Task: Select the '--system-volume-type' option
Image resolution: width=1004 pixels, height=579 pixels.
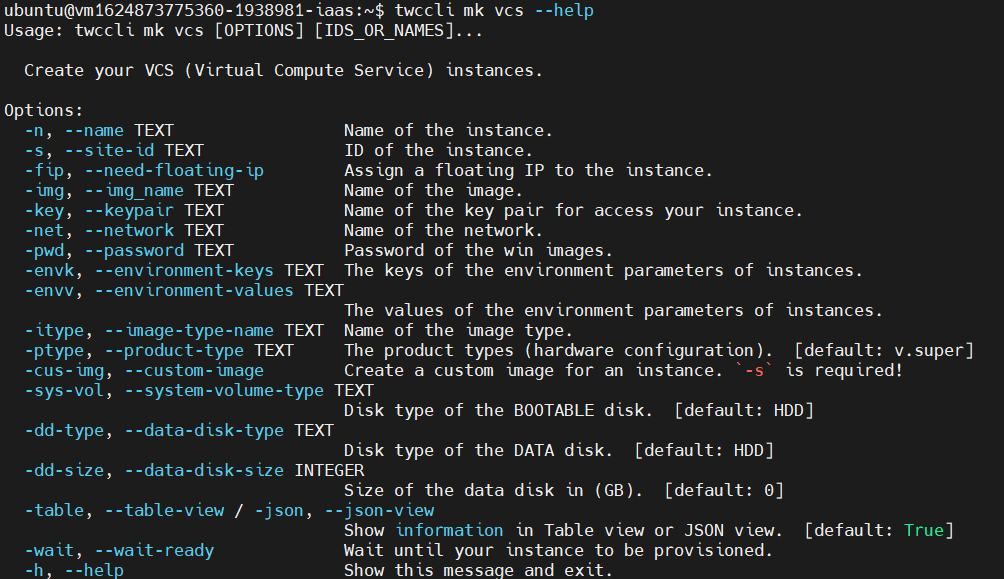Action: tap(224, 390)
